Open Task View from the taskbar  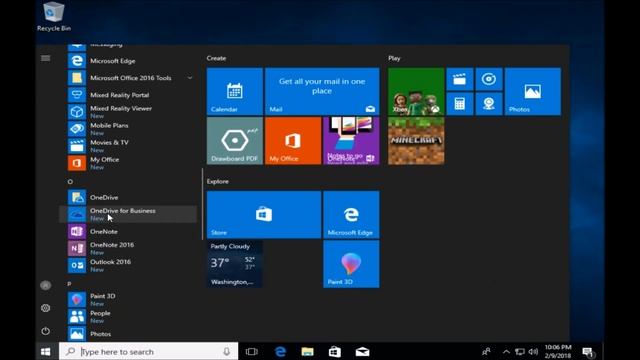click(252, 351)
